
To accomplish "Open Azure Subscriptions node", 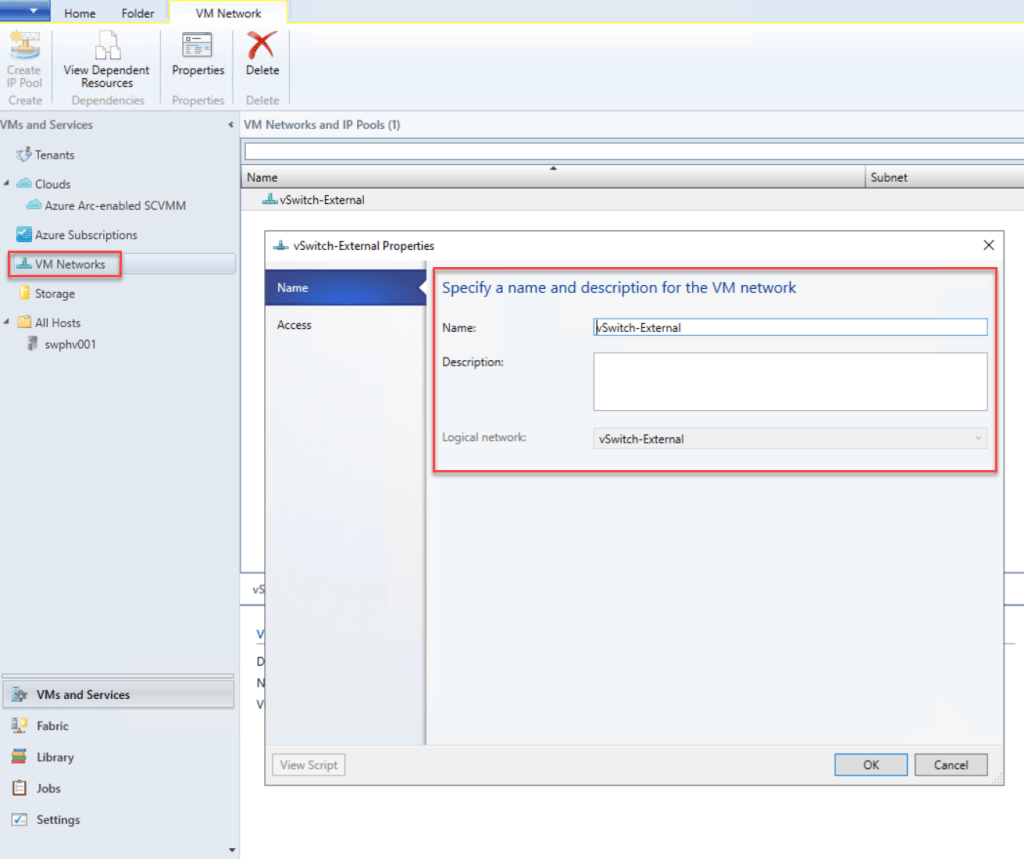I will pyautogui.click(x=86, y=235).
